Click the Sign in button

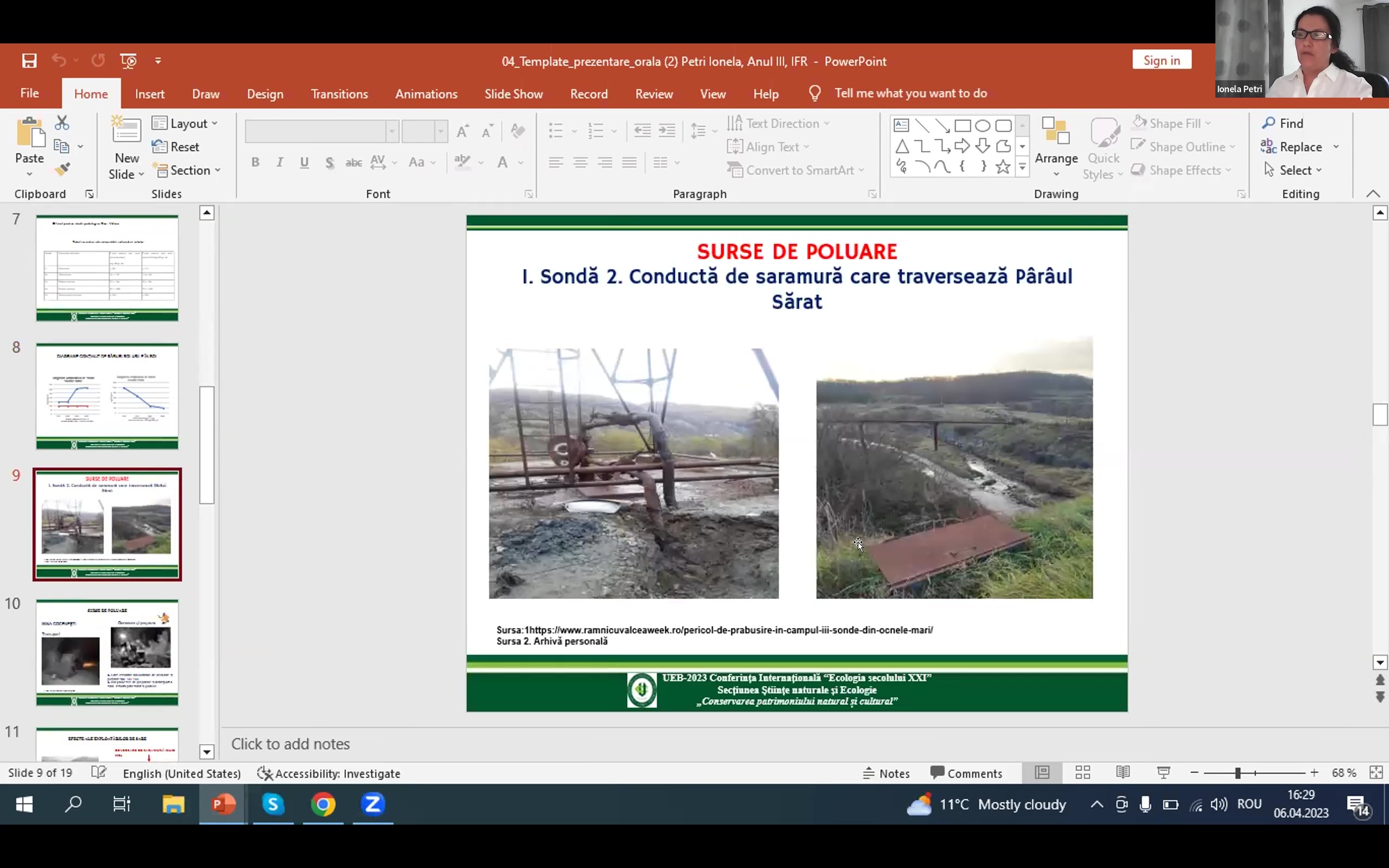[1161, 60]
